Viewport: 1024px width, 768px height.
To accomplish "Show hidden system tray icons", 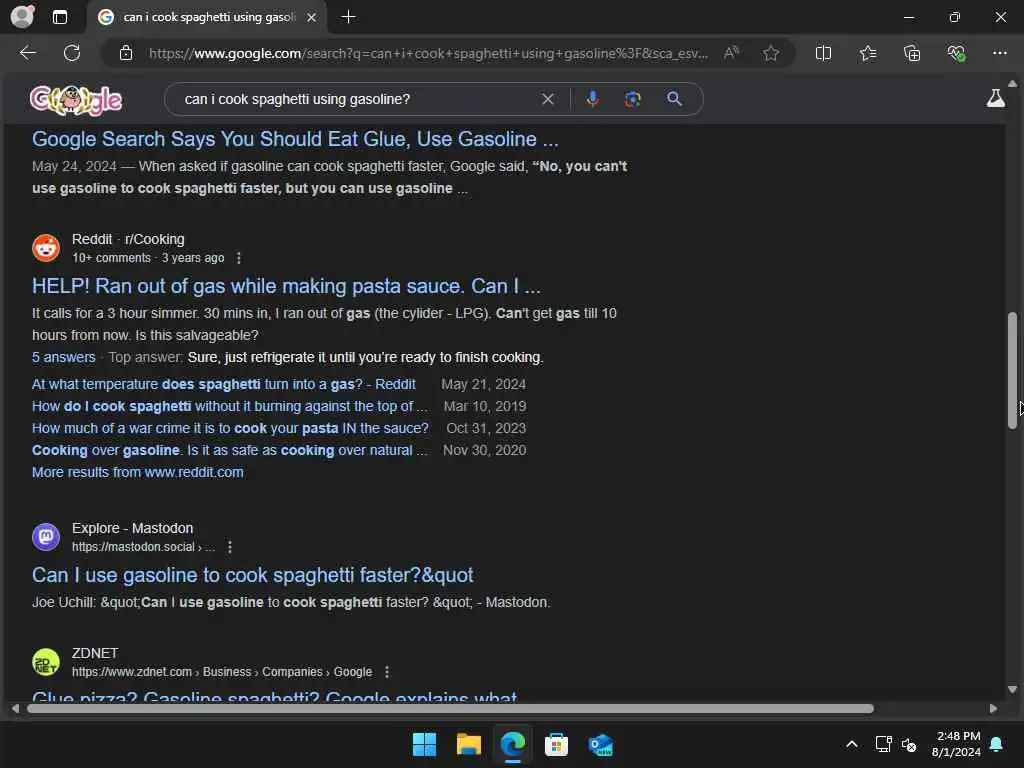I will (852, 744).
